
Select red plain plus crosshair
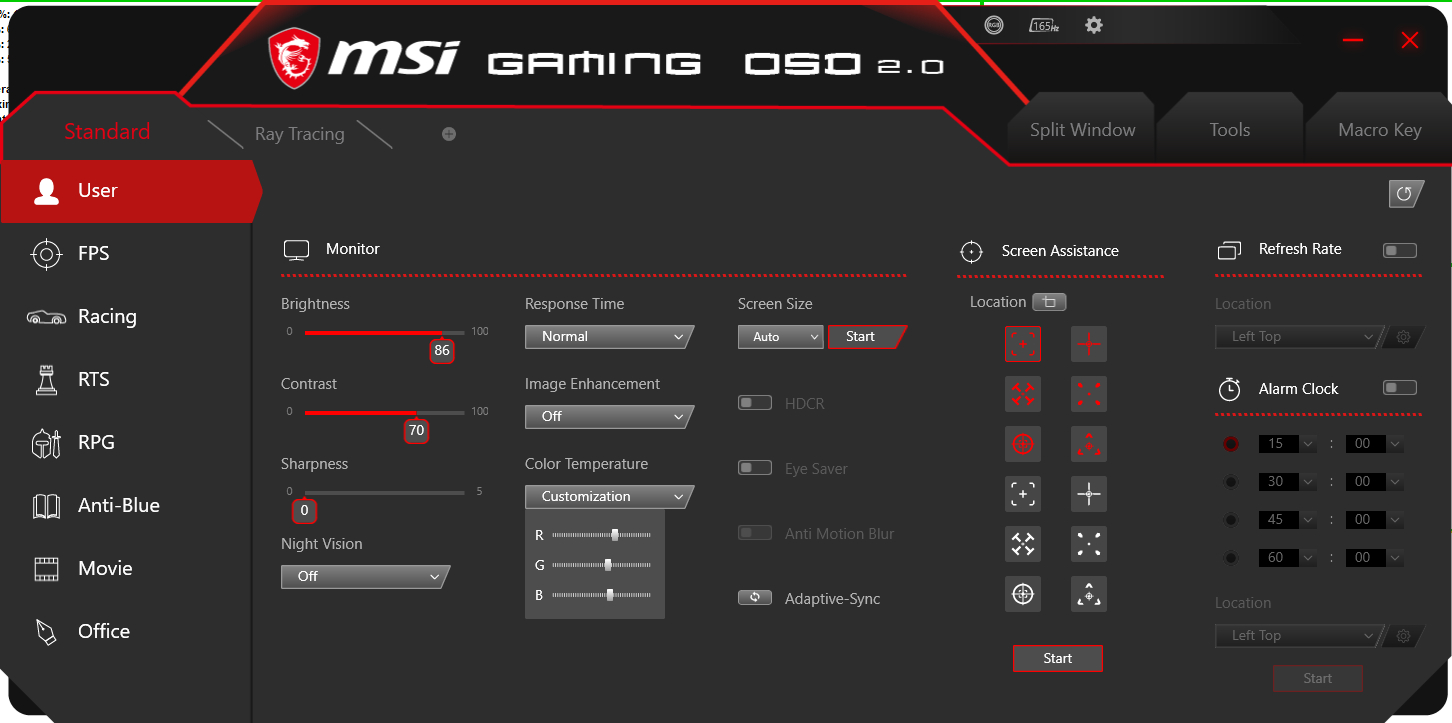(1089, 344)
